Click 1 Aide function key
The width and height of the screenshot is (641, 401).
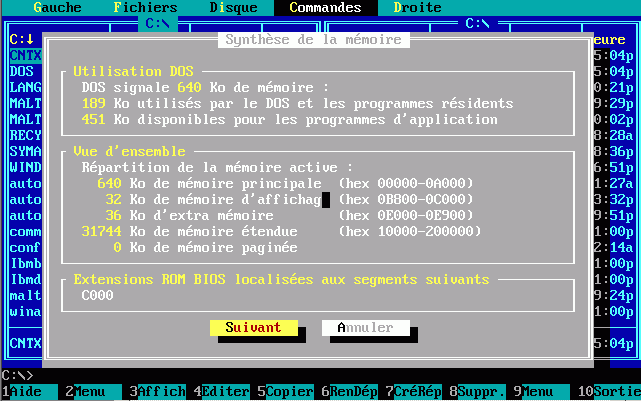point(29,392)
